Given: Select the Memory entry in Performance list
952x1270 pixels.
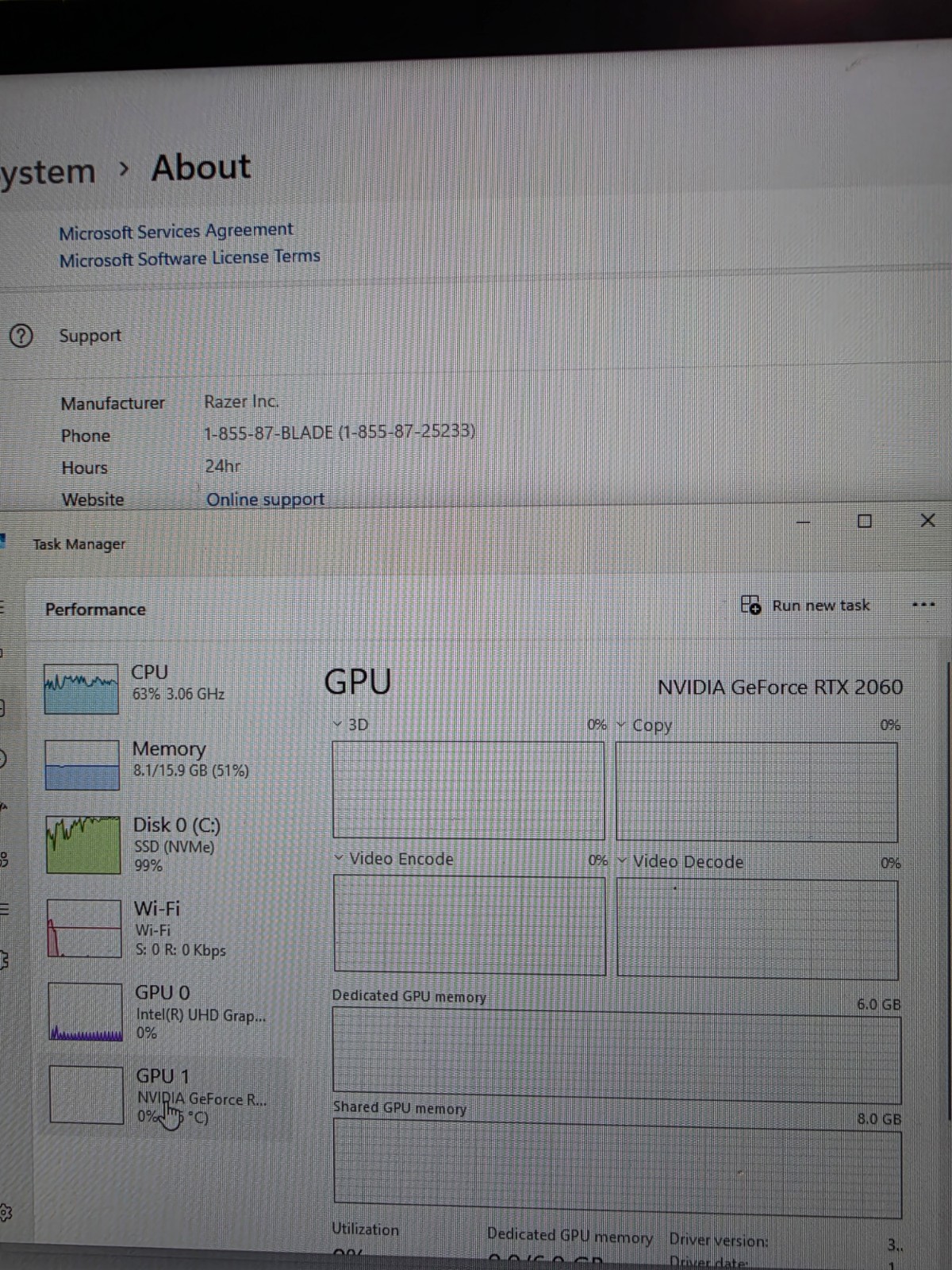Looking at the screenshot, I should [163, 764].
